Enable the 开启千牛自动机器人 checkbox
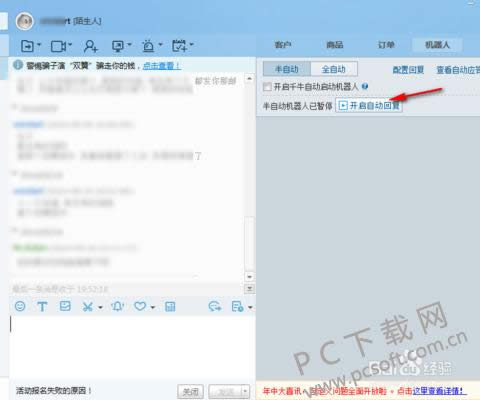The height and width of the screenshot is (400, 480). (267, 87)
